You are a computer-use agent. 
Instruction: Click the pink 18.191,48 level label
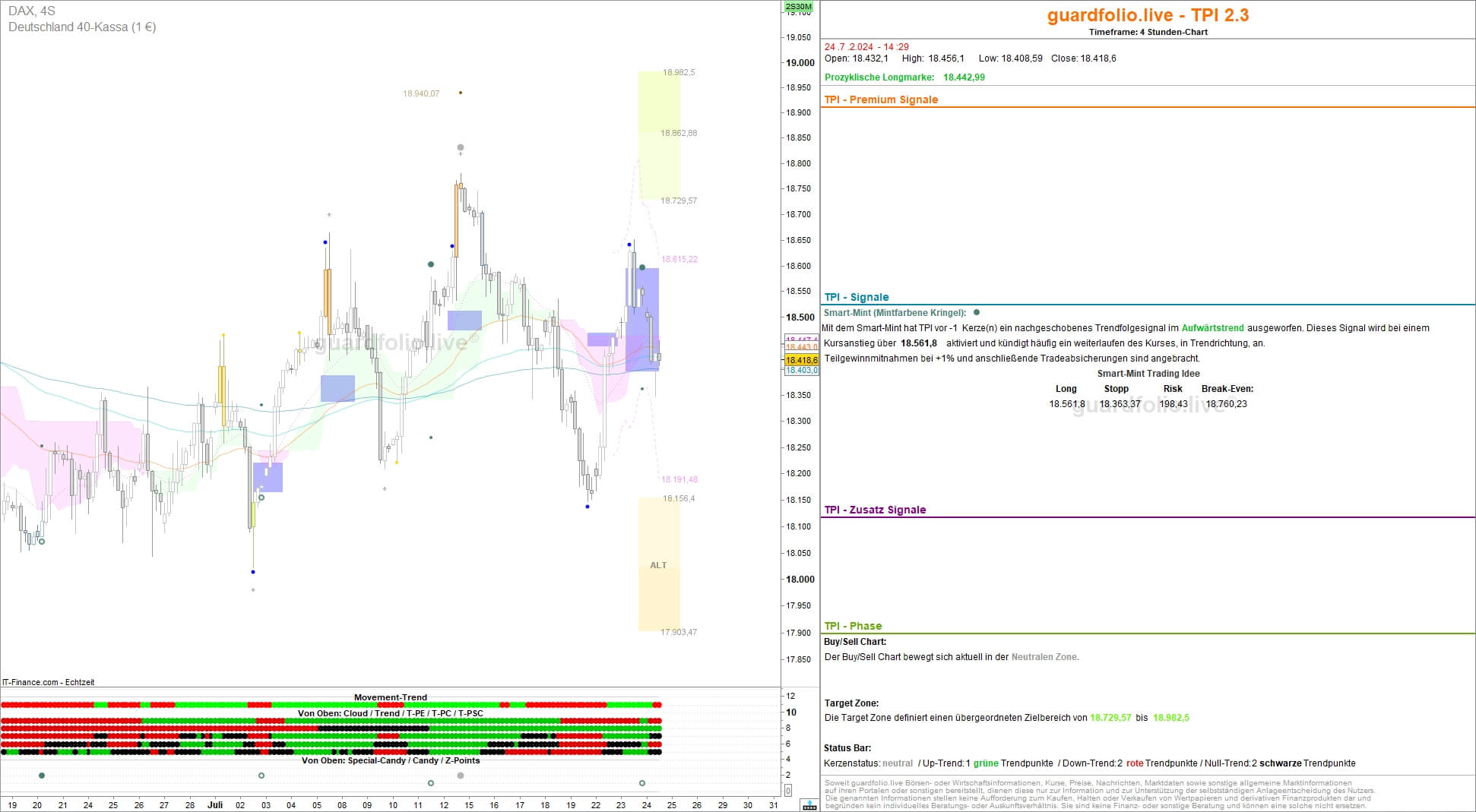pos(679,480)
